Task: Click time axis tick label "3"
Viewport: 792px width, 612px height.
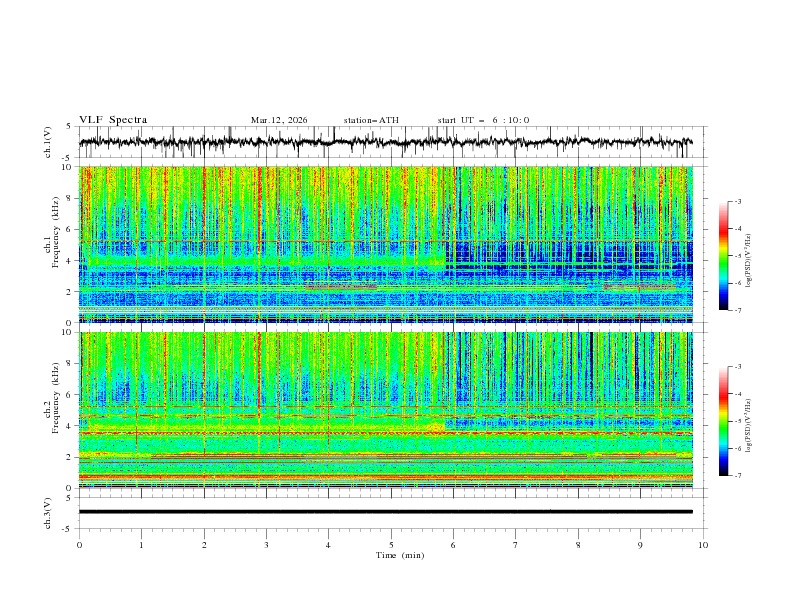Action: click(x=266, y=545)
